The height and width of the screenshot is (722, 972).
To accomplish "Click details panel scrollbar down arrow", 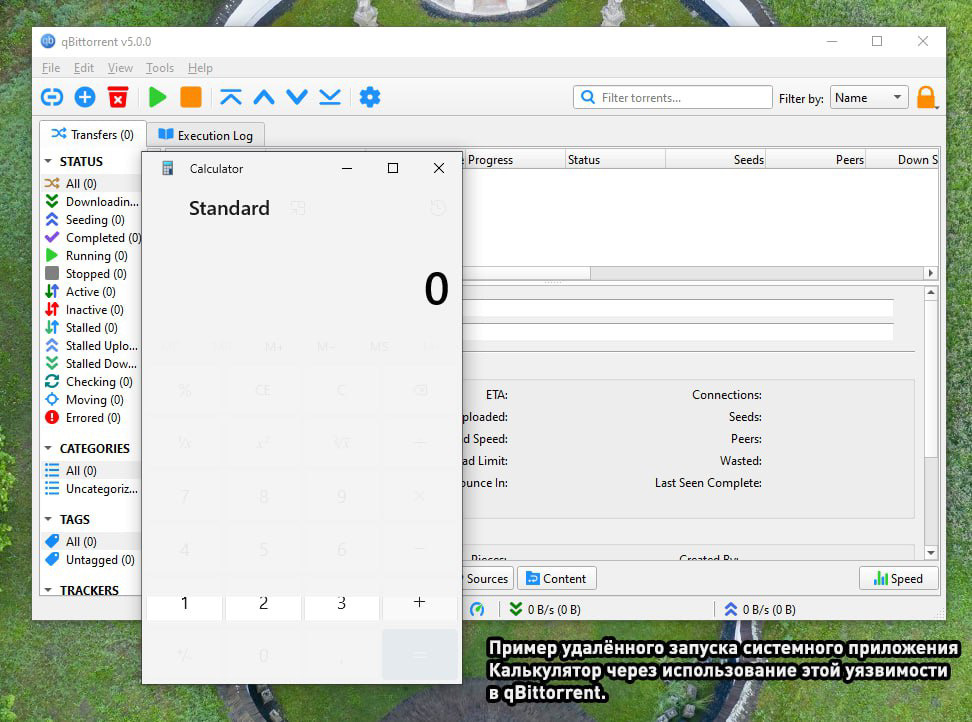I will (930, 552).
